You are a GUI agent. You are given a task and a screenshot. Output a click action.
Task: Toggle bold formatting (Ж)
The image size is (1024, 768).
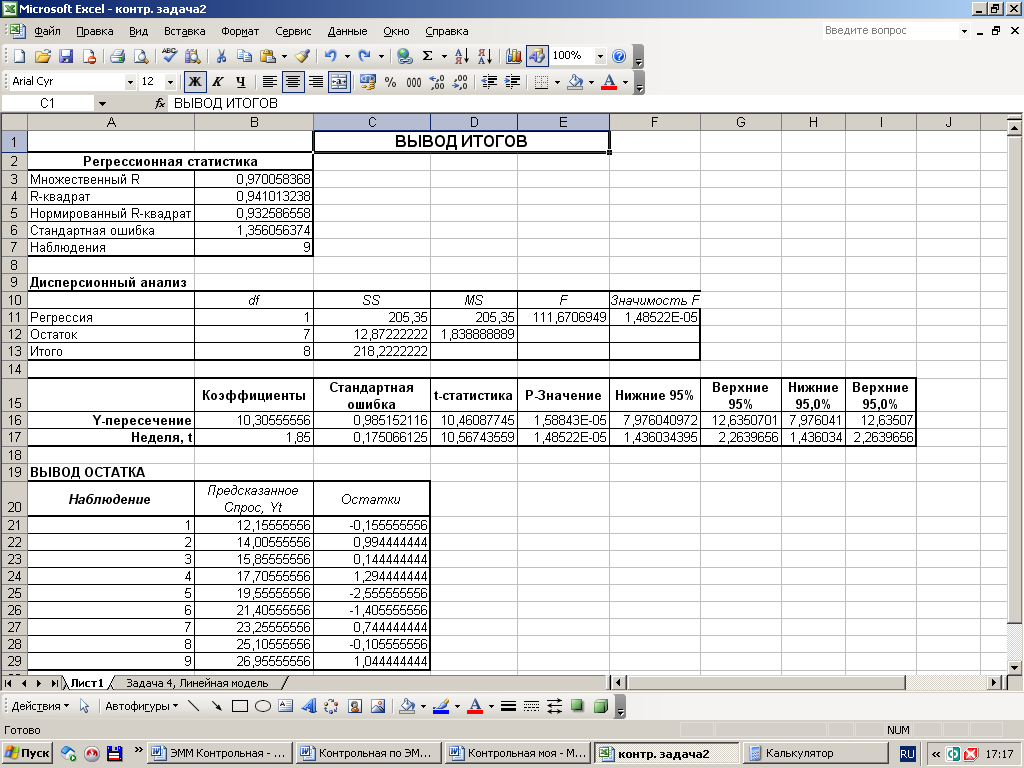point(196,82)
